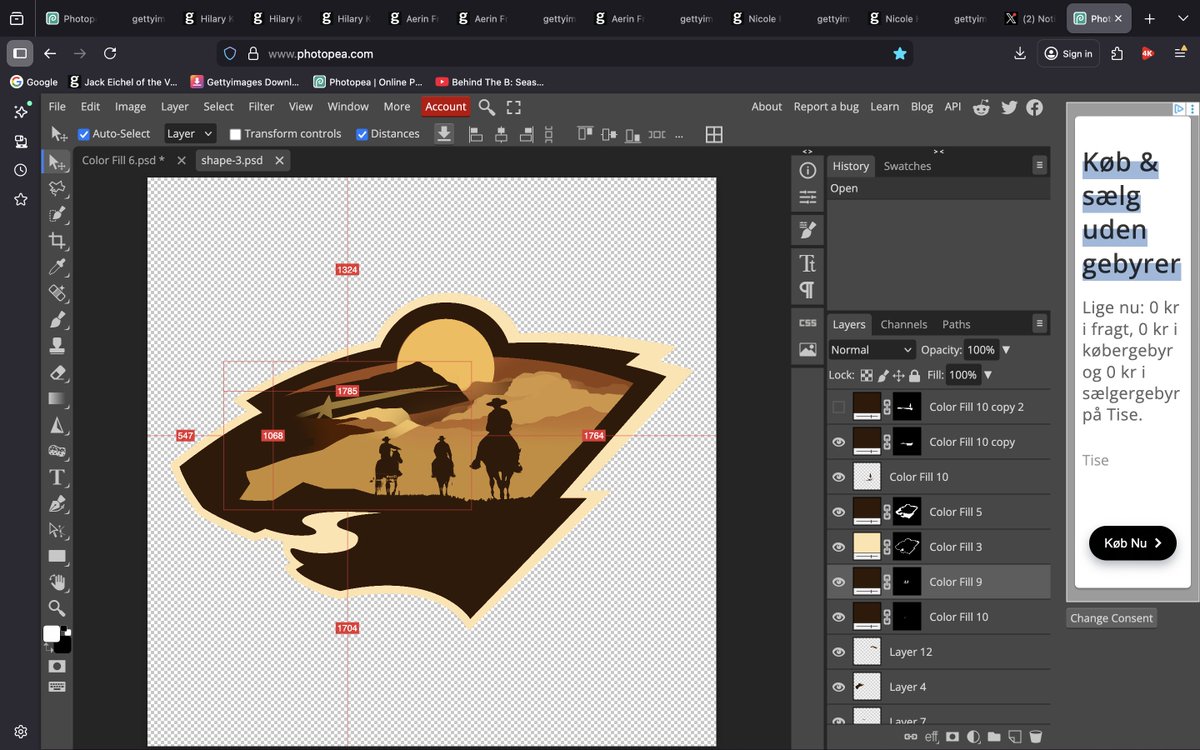Choose the Clone Stamp tool
1200x750 pixels.
[x=57, y=346]
